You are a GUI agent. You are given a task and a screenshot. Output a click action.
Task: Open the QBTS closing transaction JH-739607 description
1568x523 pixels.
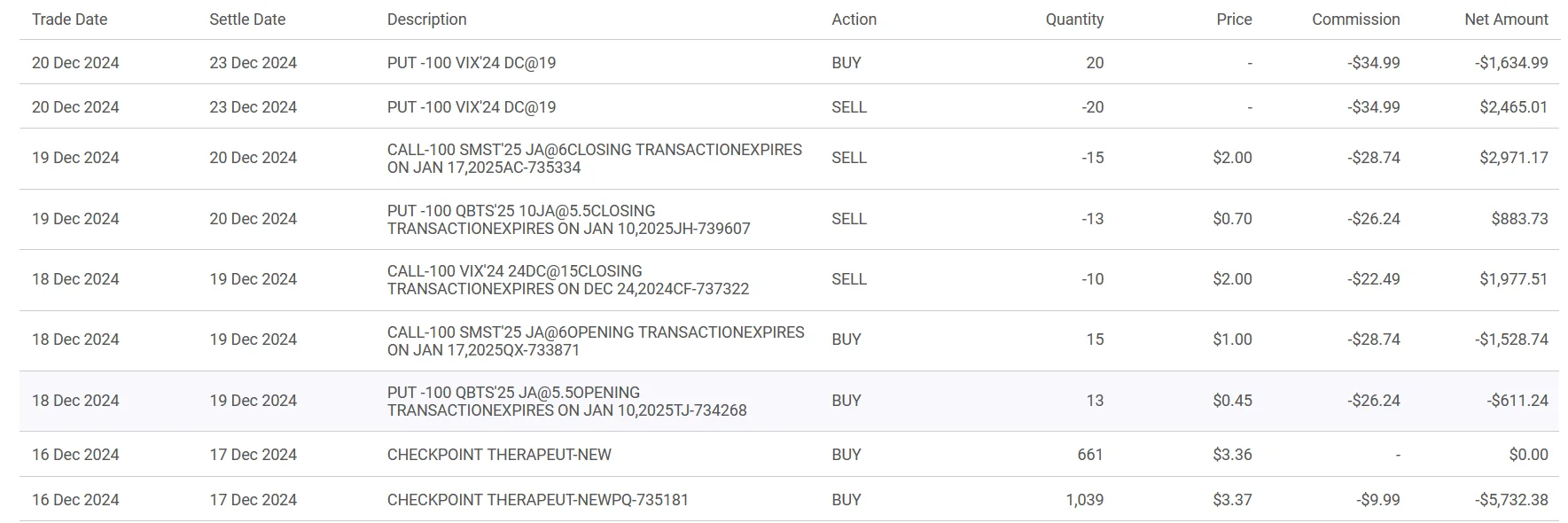(568, 220)
